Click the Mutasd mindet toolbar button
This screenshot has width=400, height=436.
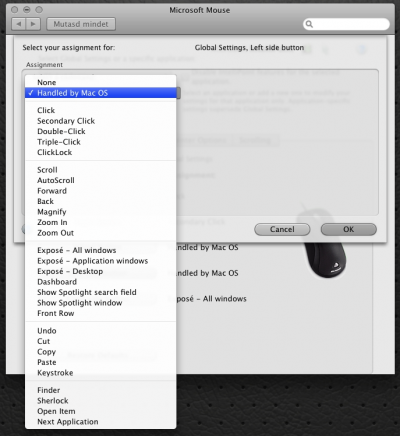point(81,24)
